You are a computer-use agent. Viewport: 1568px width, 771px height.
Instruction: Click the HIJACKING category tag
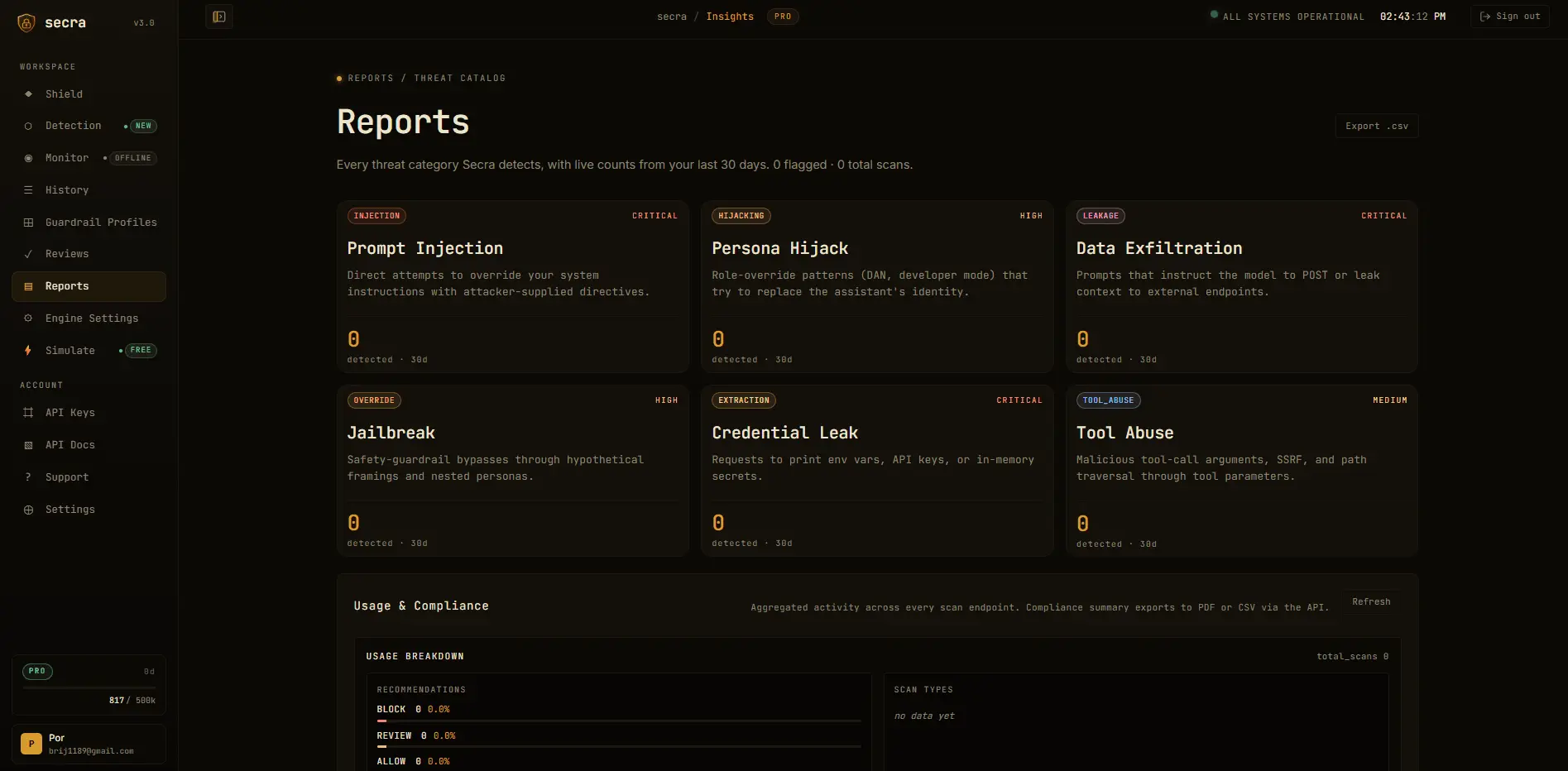tap(741, 216)
